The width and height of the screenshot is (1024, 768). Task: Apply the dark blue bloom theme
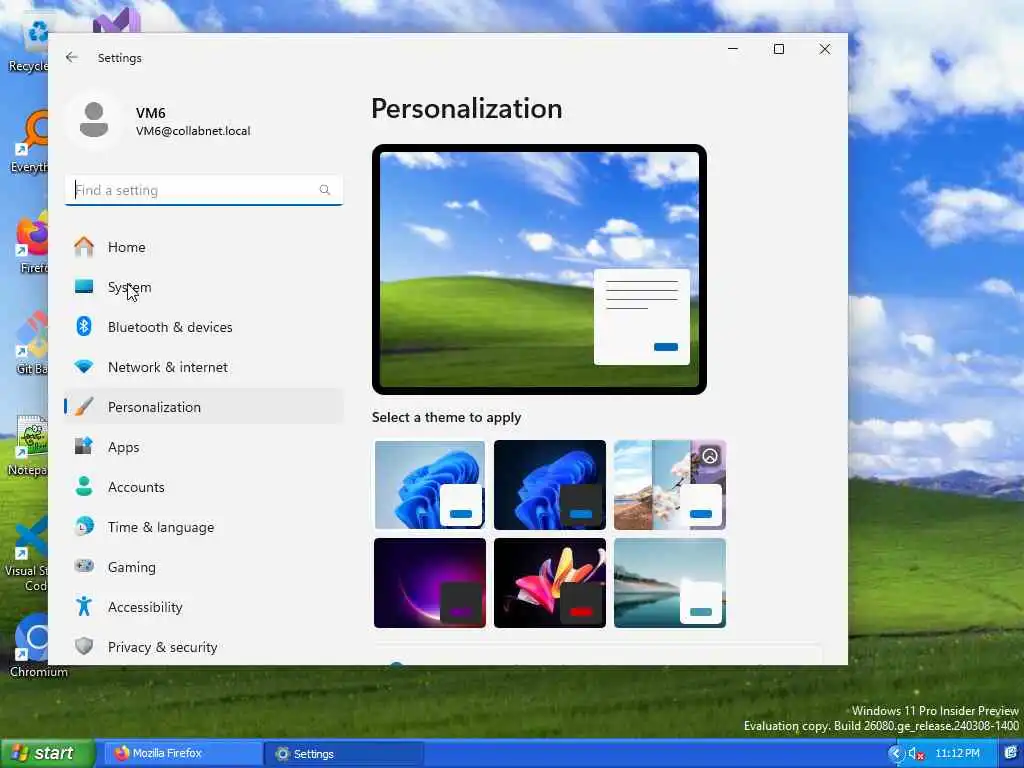[x=550, y=485]
